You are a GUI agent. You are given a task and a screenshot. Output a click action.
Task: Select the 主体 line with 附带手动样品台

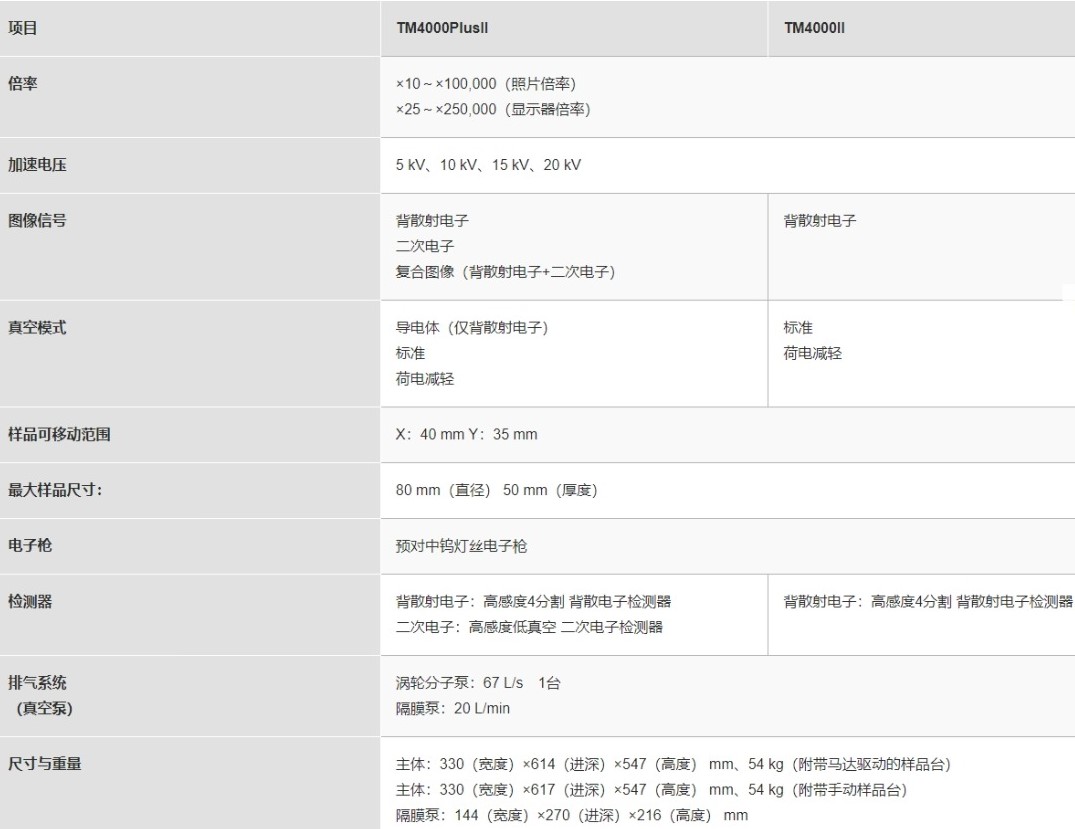[x=651, y=789]
